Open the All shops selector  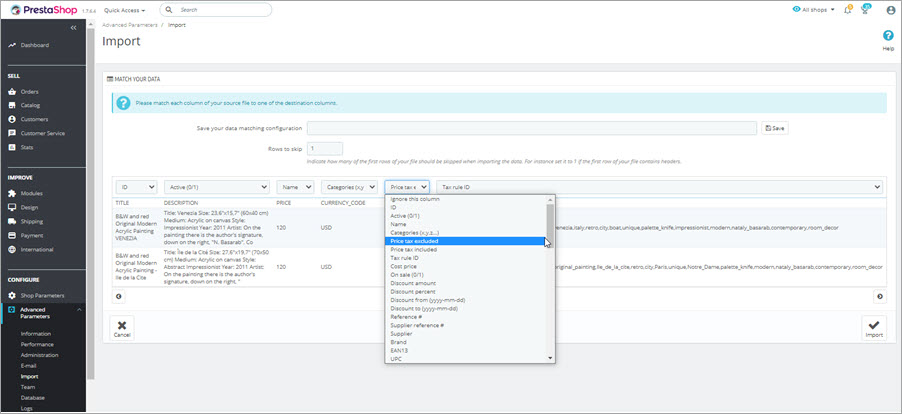click(x=813, y=10)
